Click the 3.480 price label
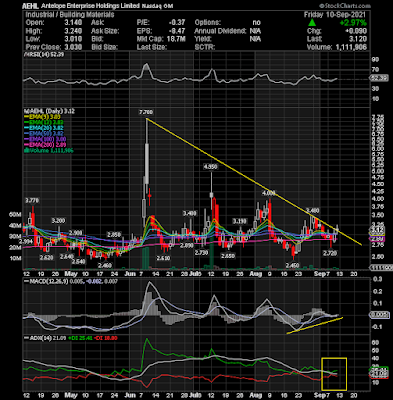 [312, 210]
